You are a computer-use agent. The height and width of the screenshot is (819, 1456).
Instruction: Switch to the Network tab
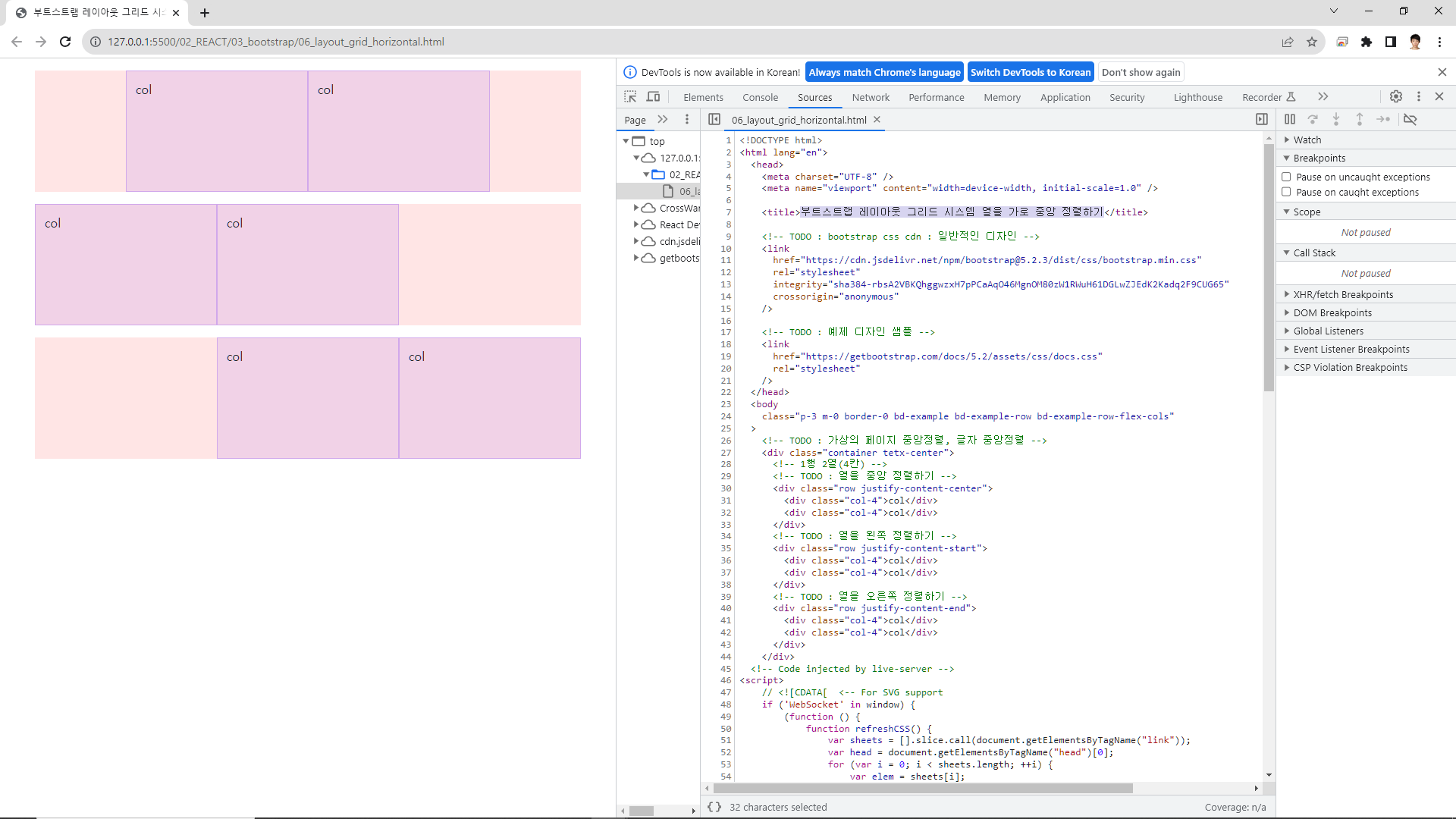(x=871, y=97)
